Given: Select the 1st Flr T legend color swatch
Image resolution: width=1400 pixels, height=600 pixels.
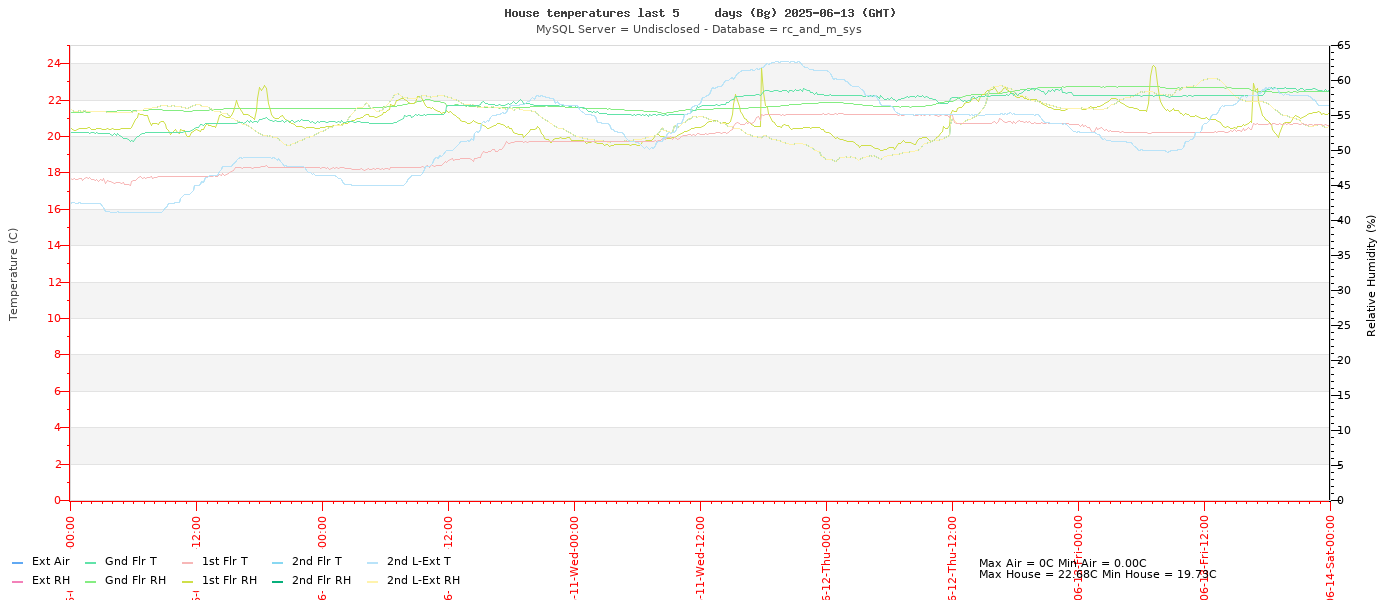Looking at the screenshot, I should (187, 563).
